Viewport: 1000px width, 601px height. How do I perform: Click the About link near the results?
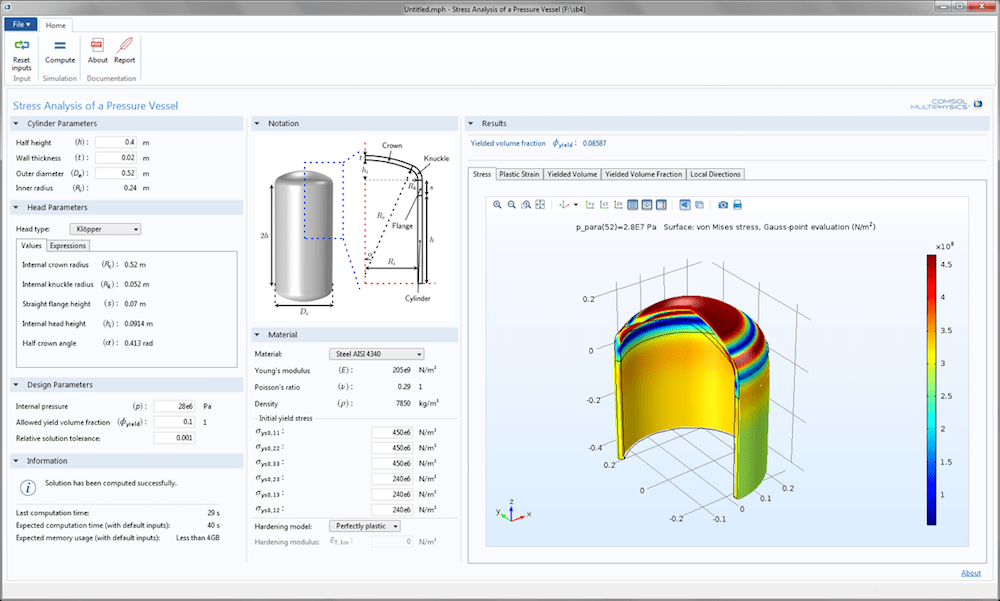(x=971, y=573)
